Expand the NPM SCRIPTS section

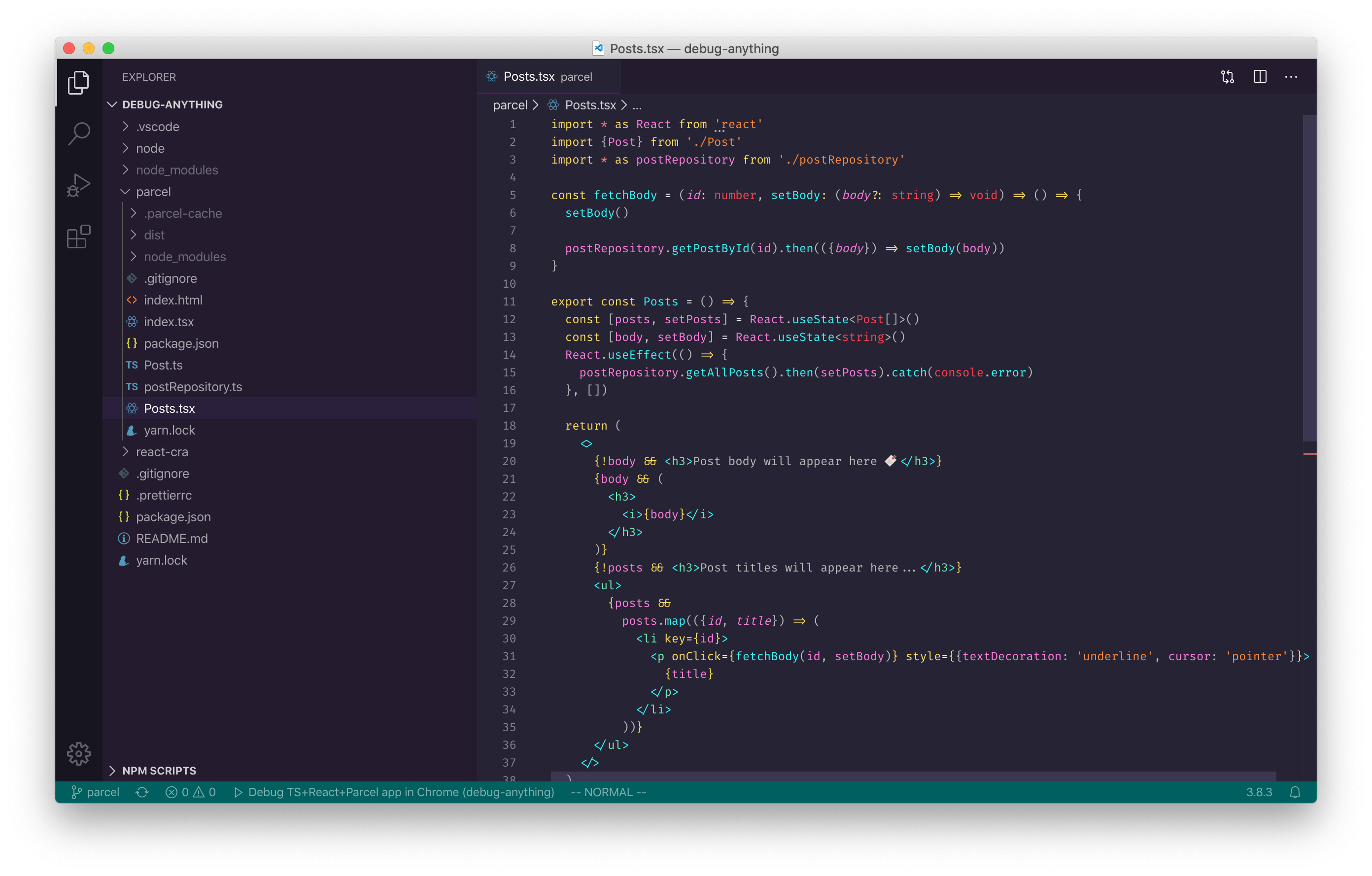point(159,771)
